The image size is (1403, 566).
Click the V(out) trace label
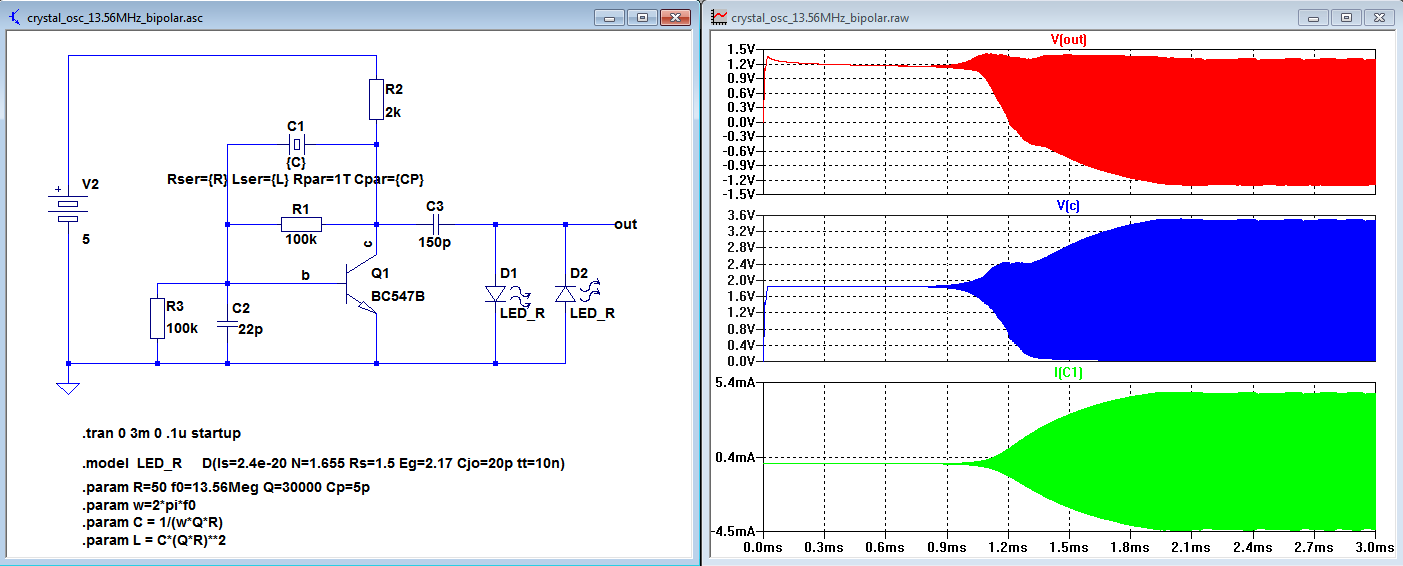tap(1067, 40)
